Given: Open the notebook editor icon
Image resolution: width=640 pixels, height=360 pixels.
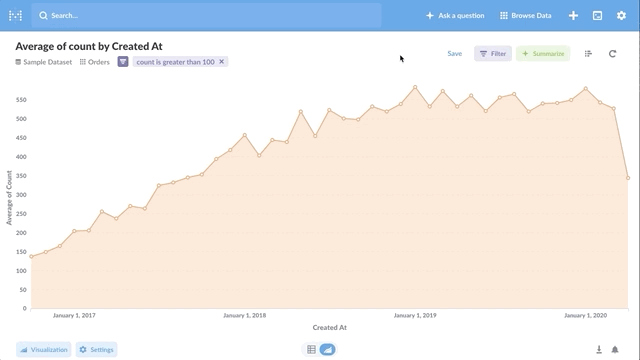Looking at the screenshot, I should click(x=588, y=53).
